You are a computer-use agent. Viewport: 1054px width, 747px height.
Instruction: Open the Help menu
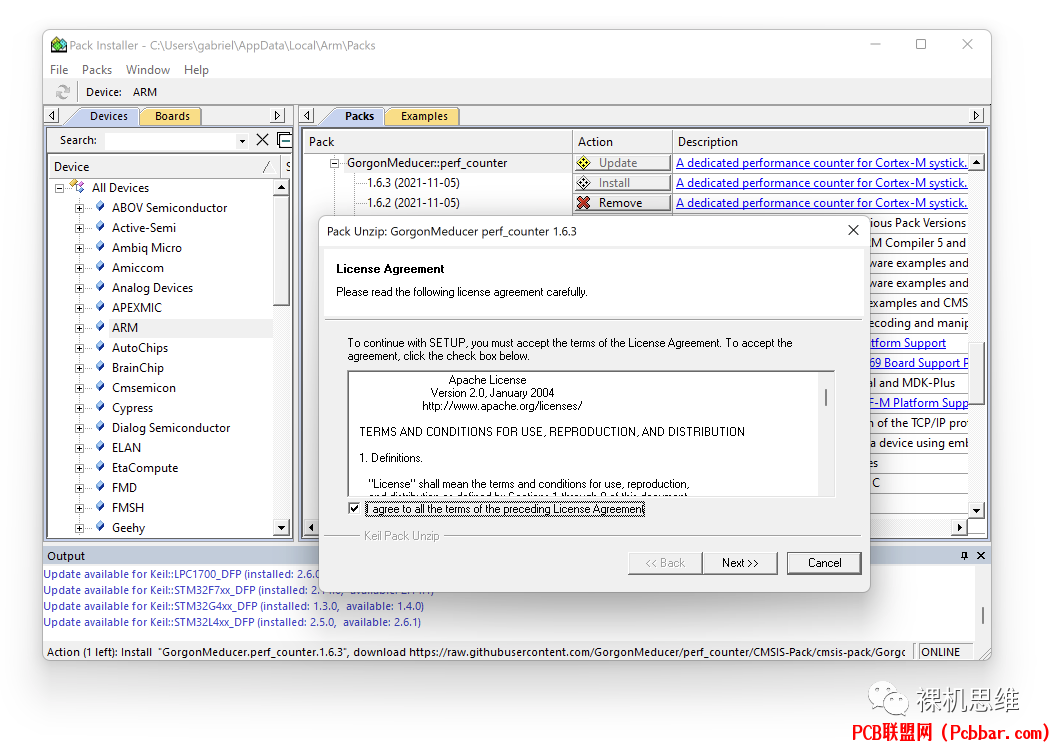point(196,69)
